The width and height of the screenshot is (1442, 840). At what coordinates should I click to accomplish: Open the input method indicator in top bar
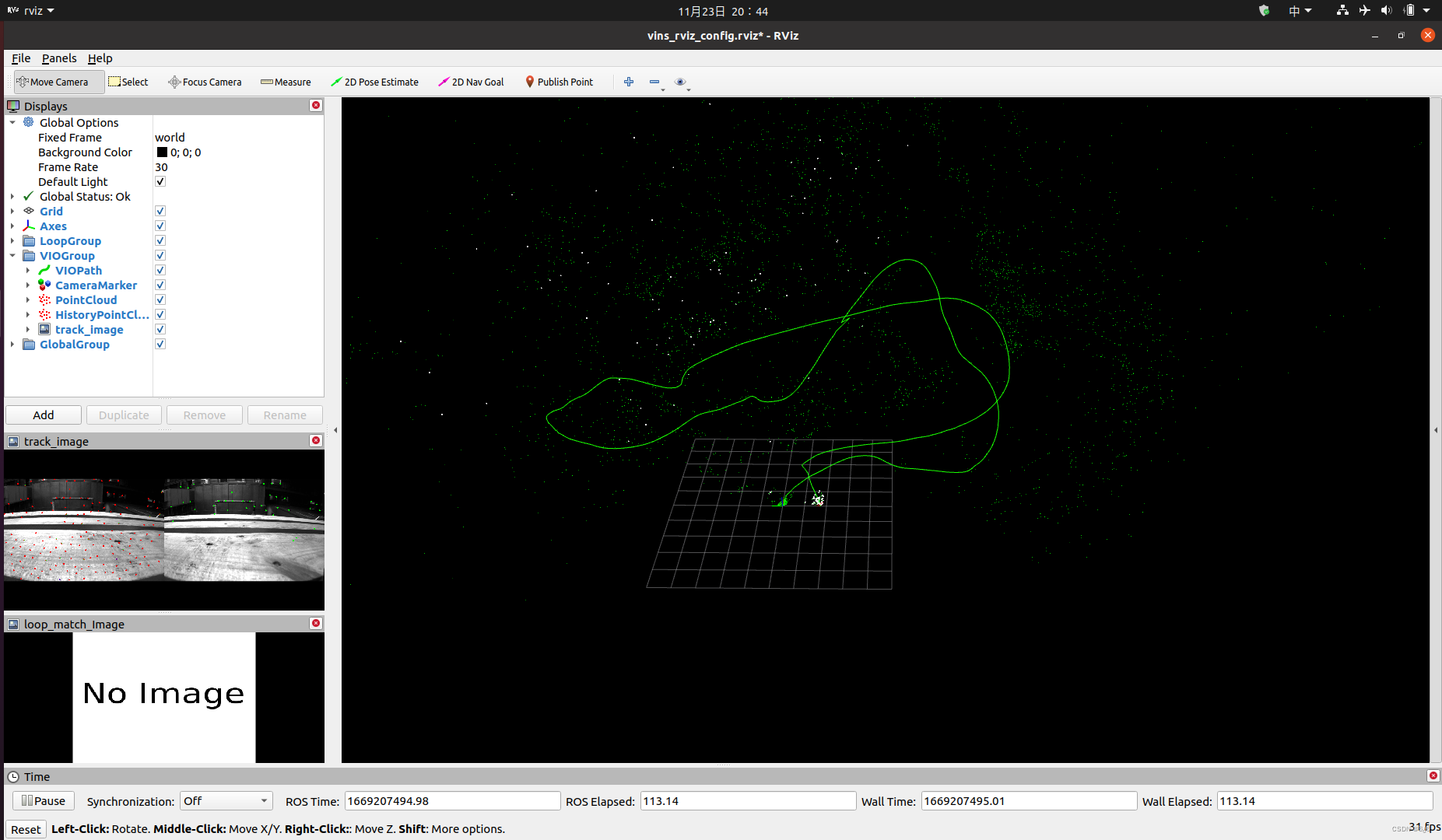1300,10
